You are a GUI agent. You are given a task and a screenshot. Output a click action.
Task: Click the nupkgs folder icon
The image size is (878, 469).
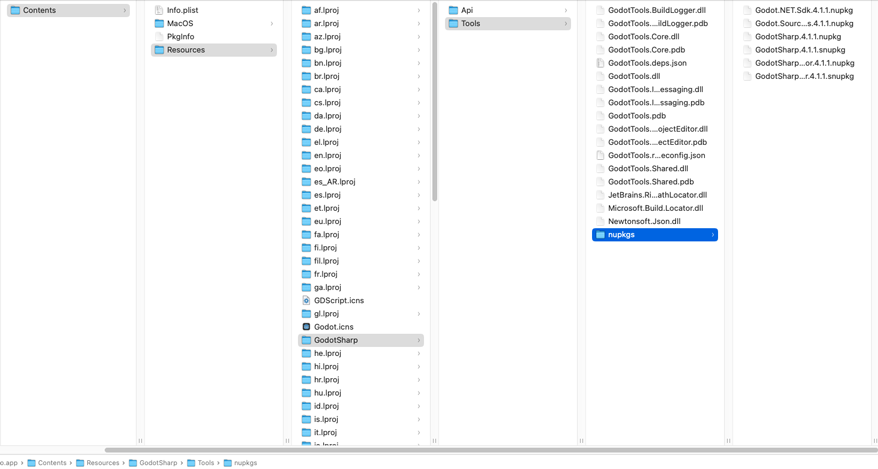click(600, 235)
